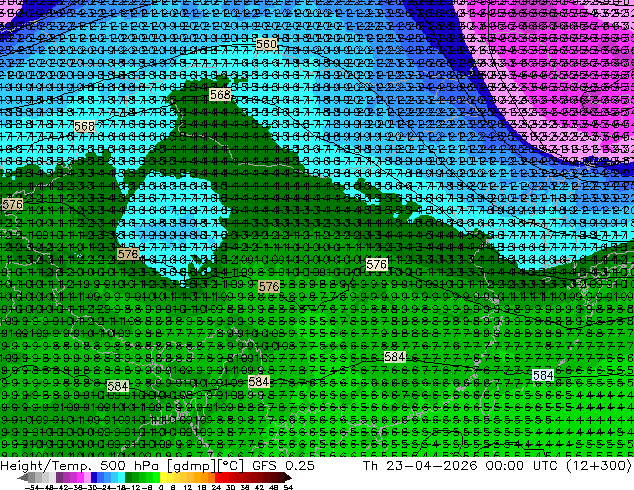The height and width of the screenshot is (490, 634).
Task: Click the 568 label on the cyan area at left
Action: pyautogui.click(x=85, y=127)
